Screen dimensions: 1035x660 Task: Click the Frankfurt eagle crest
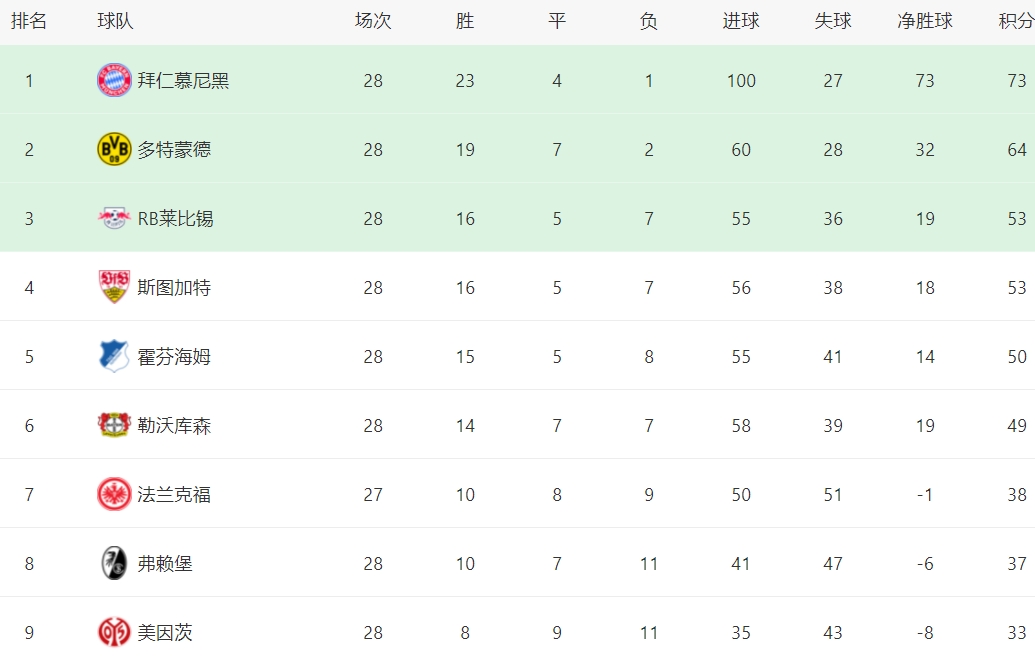pyautogui.click(x=114, y=494)
